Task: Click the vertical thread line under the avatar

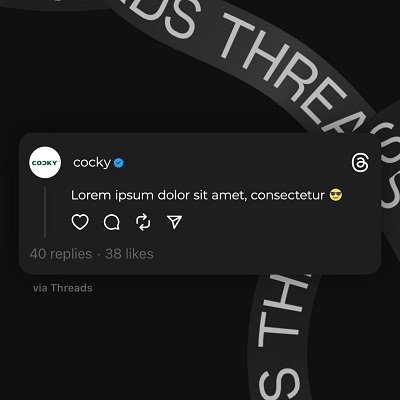Action: (x=45, y=212)
